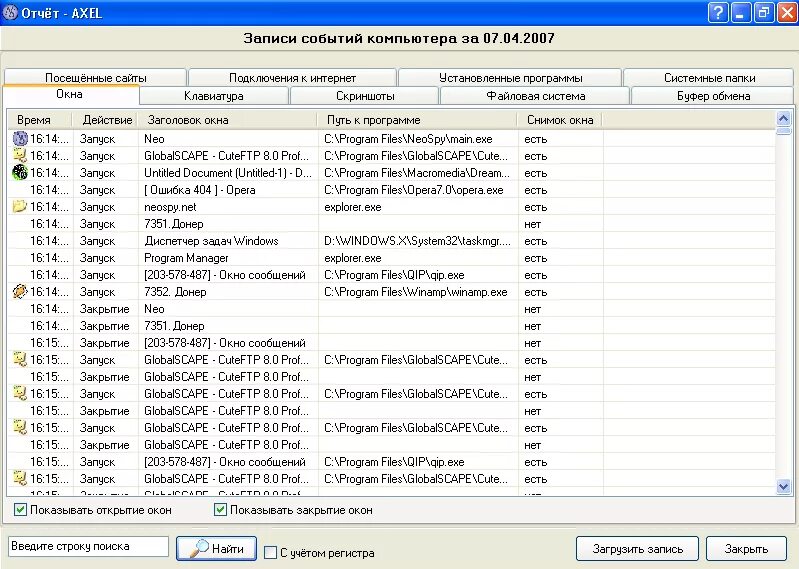Click the scrollbar up arrow
This screenshot has width=799, height=569.
pyautogui.click(x=783, y=119)
